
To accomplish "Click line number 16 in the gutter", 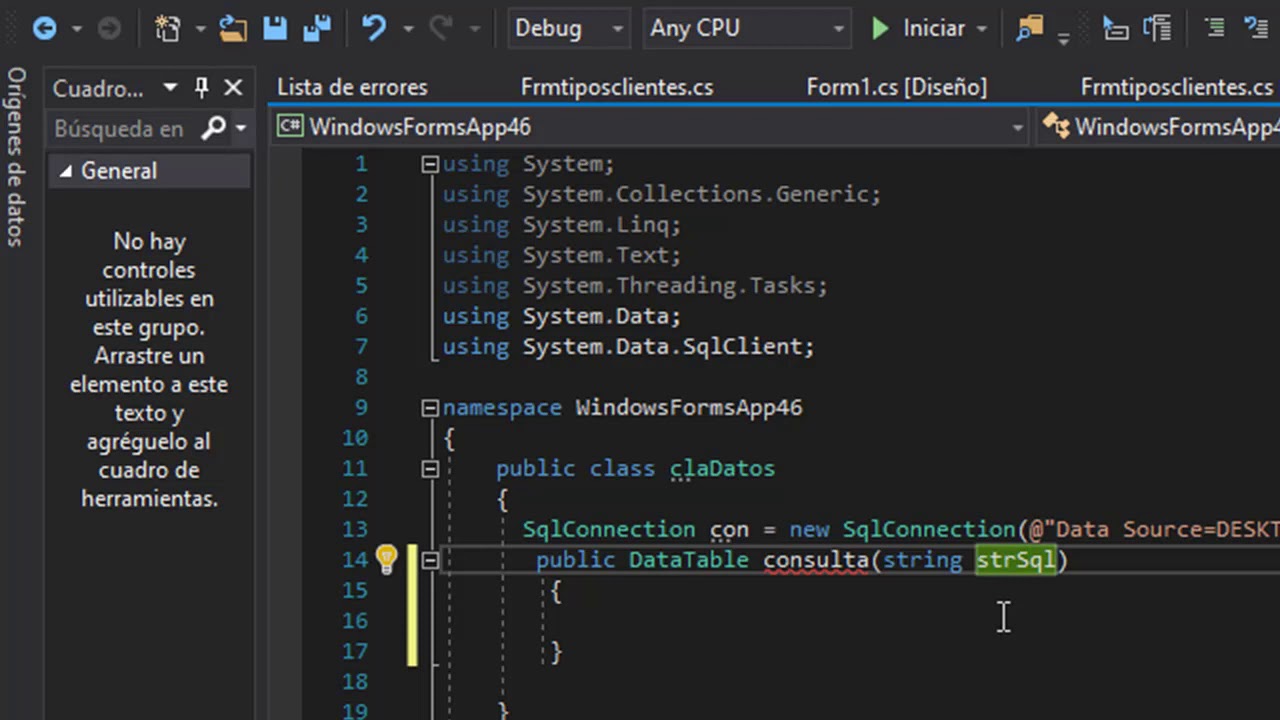I will [355, 621].
